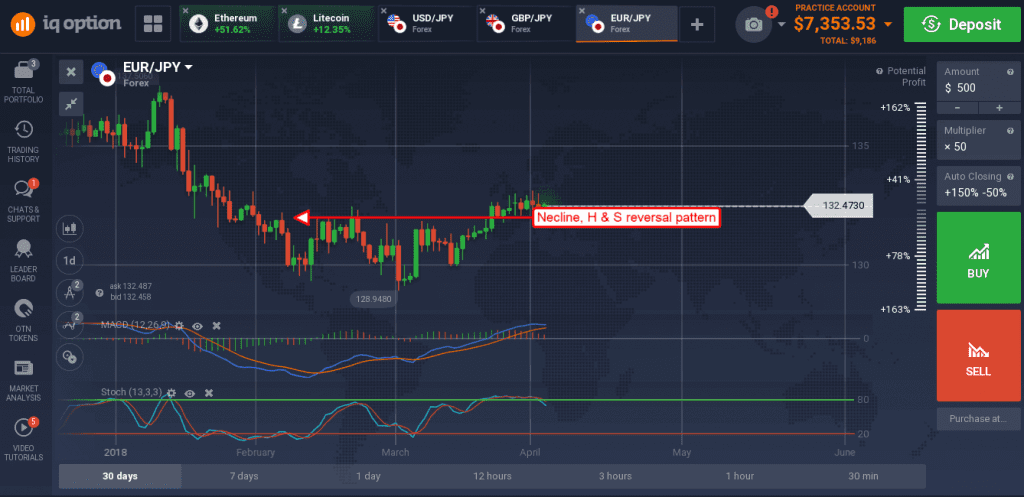Switch to the Ethereum tab
This screenshot has height=497, width=1024.
coord(228,24)
